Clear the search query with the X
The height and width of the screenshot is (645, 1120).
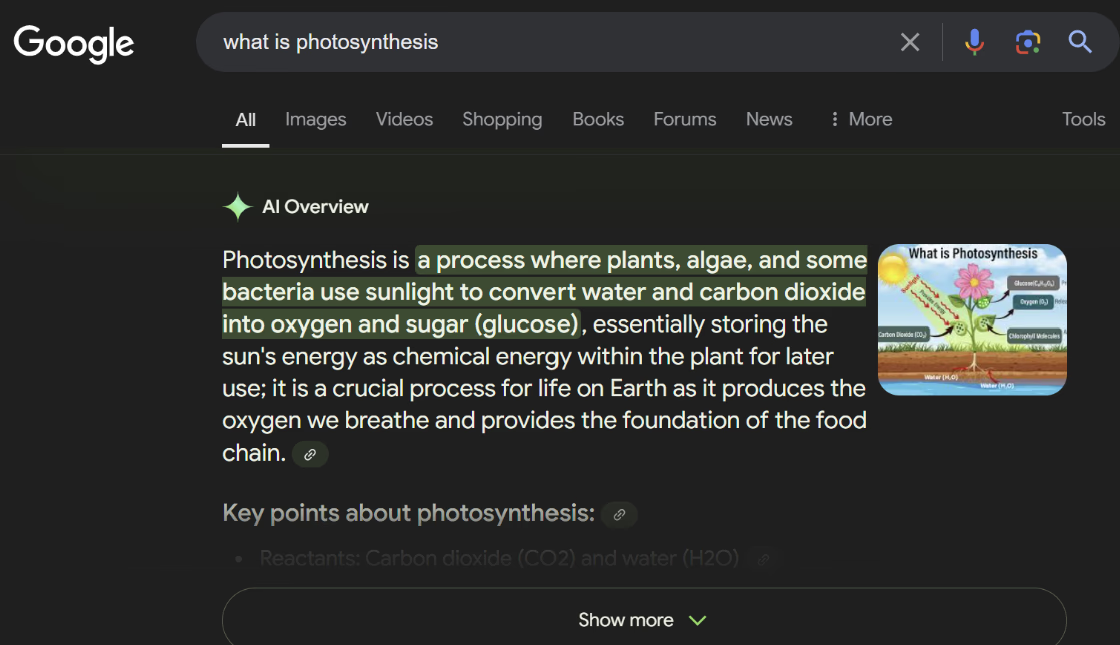pos(910,42)
